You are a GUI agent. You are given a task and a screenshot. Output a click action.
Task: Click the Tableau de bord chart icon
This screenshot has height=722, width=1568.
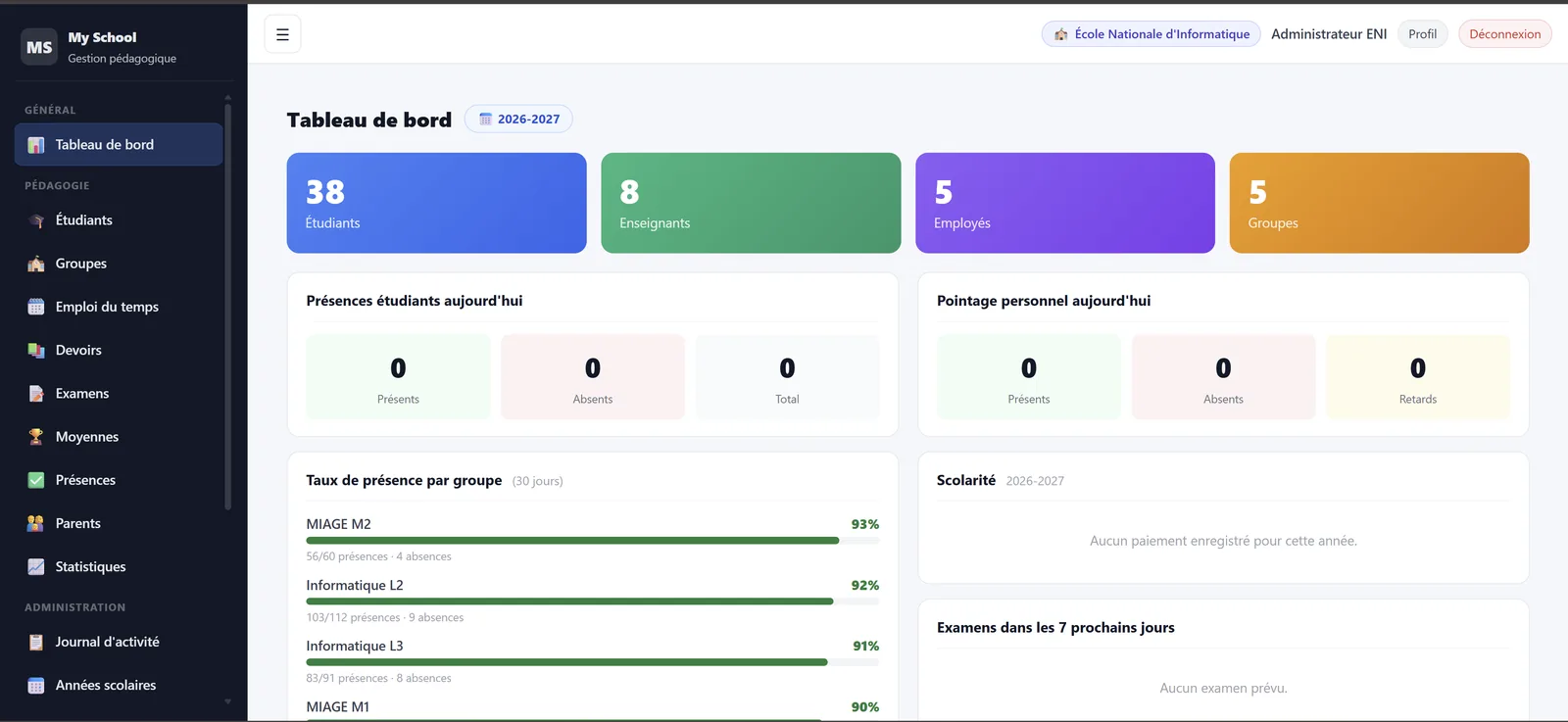36,145
